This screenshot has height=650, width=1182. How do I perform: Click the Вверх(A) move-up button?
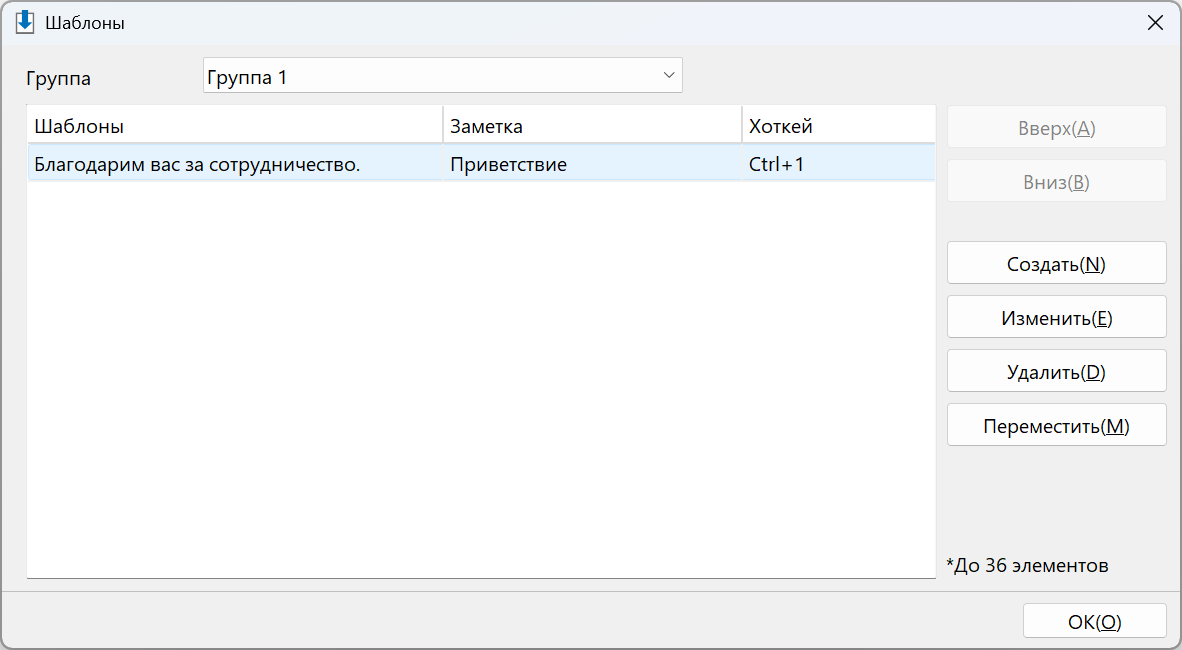pos(1056,127)
